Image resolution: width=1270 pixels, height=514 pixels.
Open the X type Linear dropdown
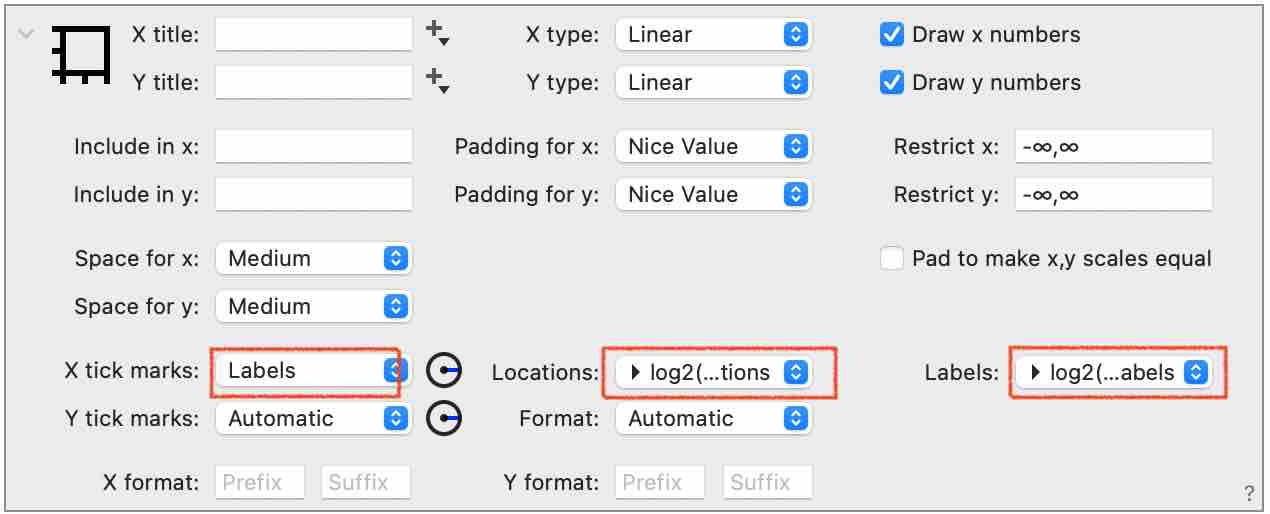click(x=714, y=35)
